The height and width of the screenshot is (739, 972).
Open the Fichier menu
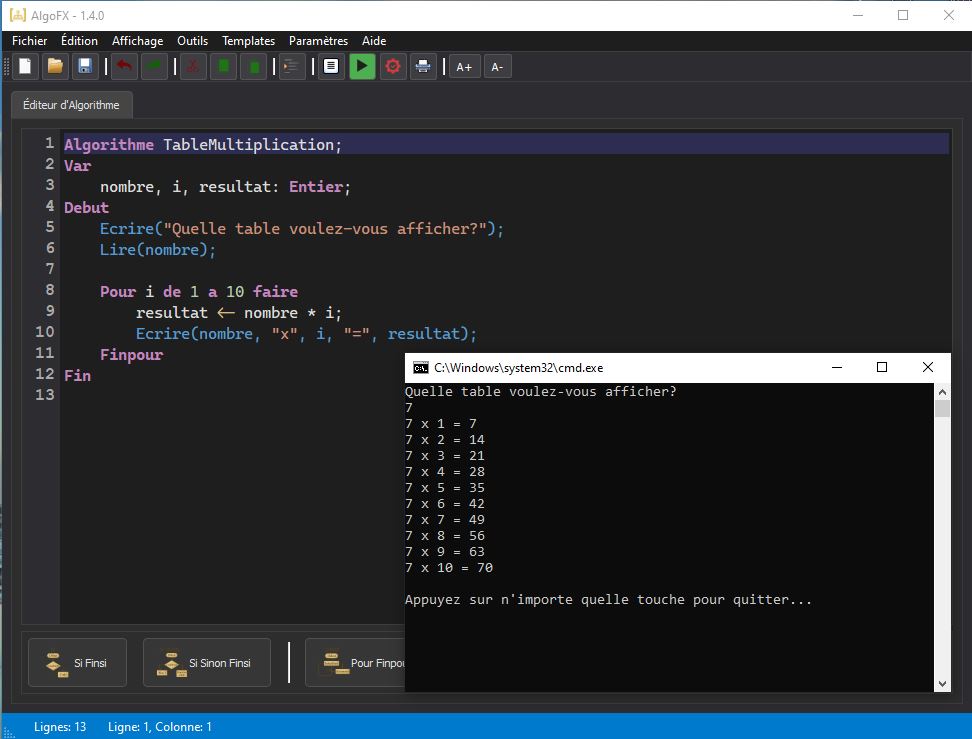click(x=29, y=41)
